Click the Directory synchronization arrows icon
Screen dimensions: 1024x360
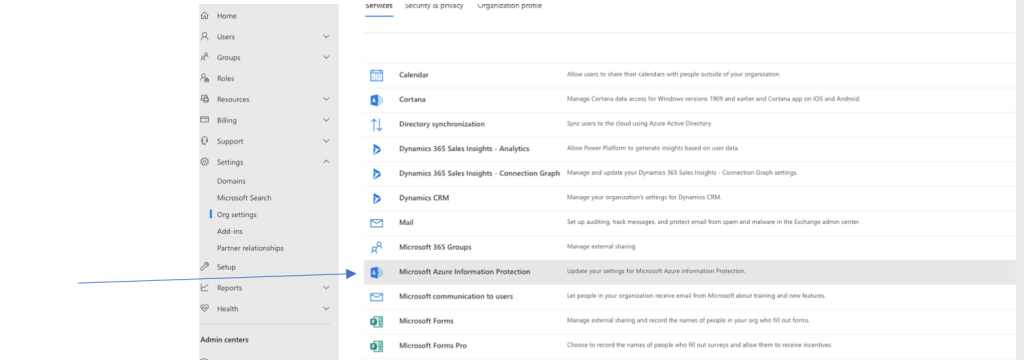pos(376,124)
